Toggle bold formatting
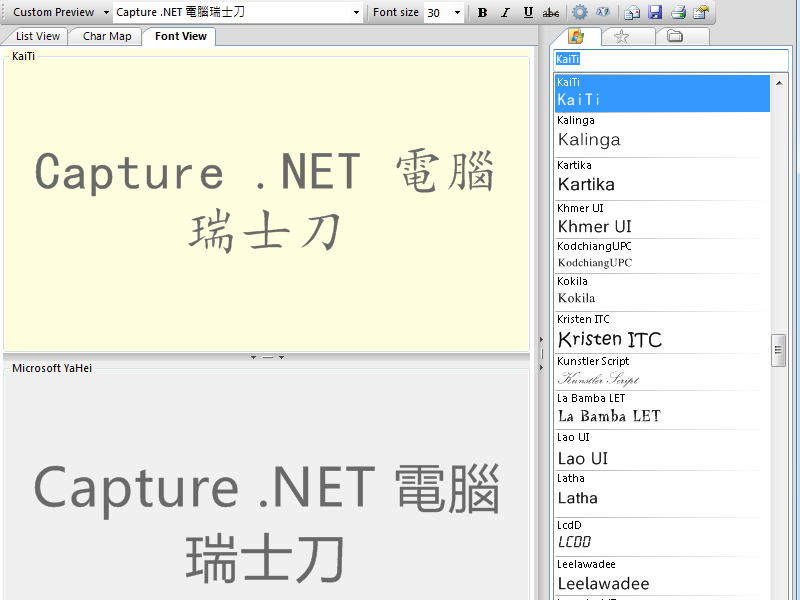 coord(482,12)
